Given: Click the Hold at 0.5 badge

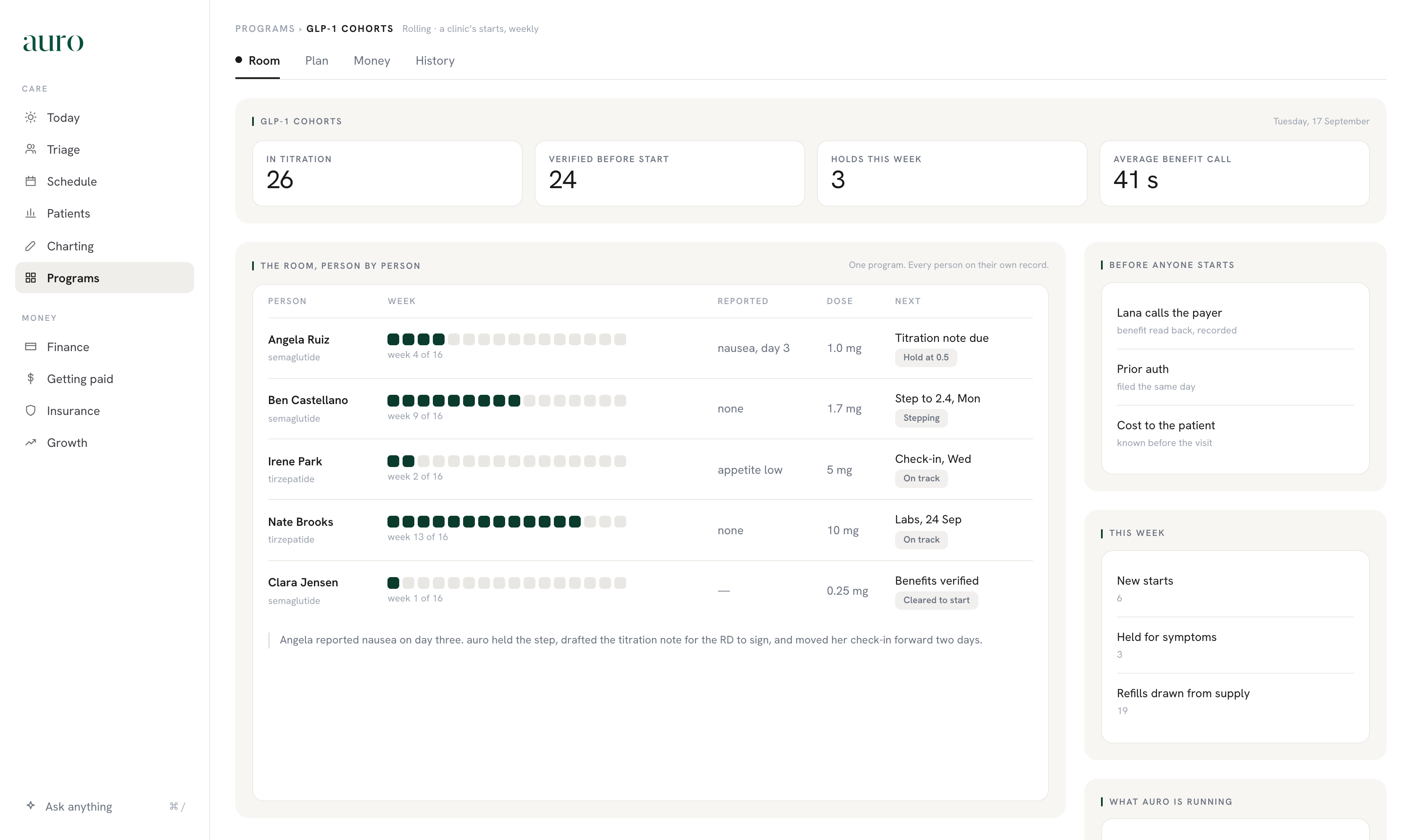Looking at the screenshot, I should point(925,357).
